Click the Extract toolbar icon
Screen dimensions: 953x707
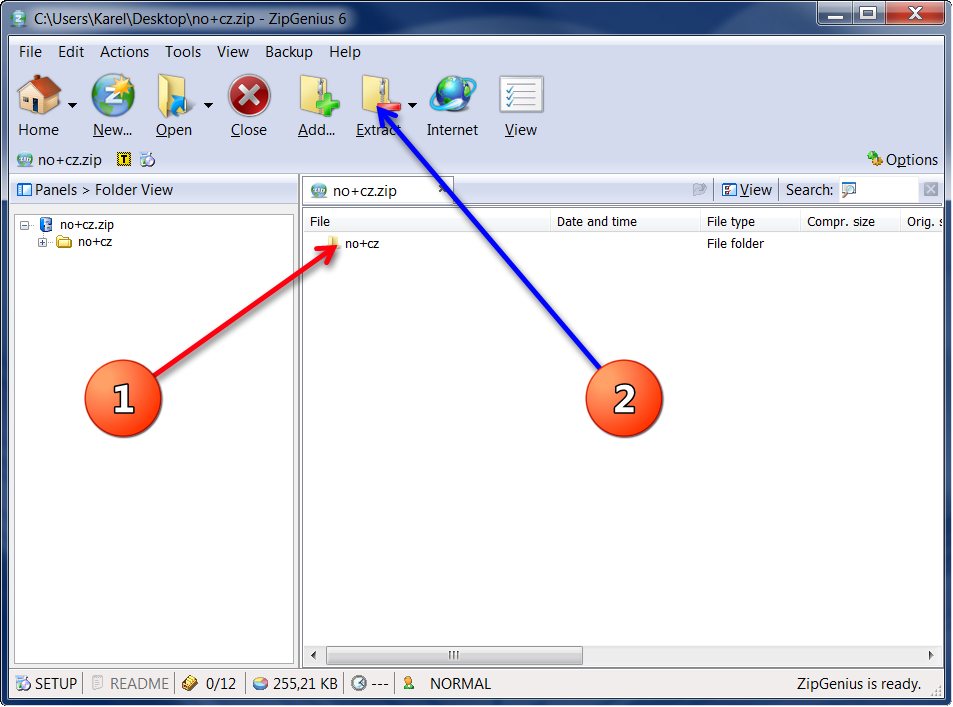[x=380, y=95]
